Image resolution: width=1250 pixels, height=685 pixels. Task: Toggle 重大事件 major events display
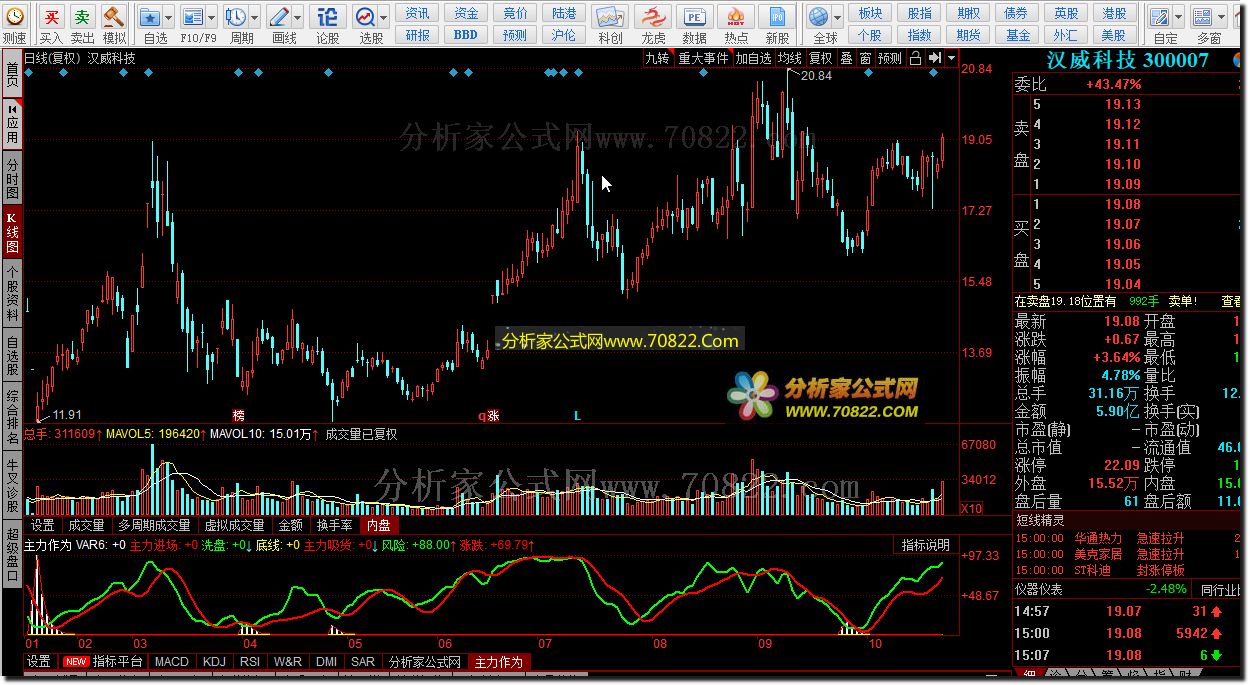704,58
